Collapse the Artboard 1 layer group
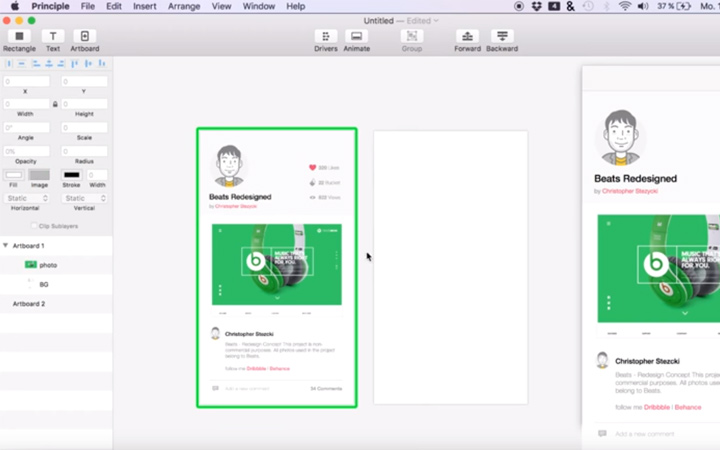 [x=5, y=245]
